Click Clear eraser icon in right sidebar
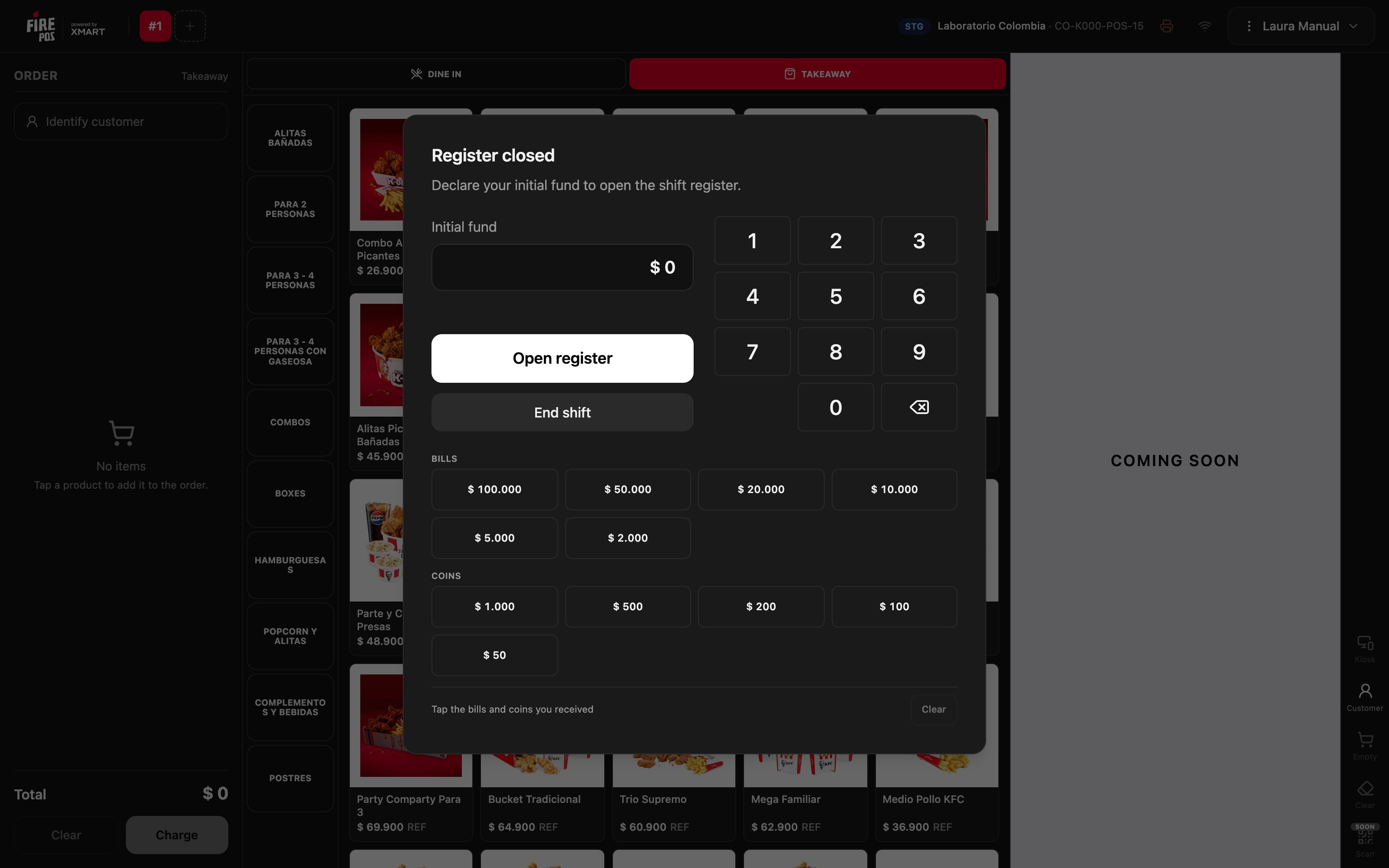The image size is (1389, 868). [1365, 795]
